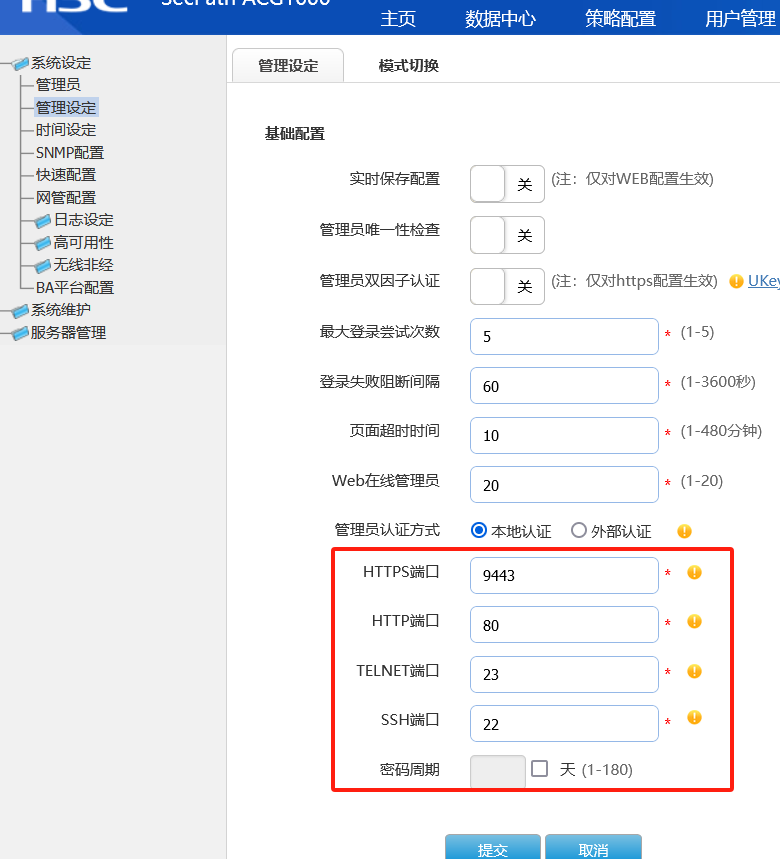The height and width of the screenshot is (859, 780).
Task: Click the warning icon beside HTTPS端口
Action: tap(694, 573)
